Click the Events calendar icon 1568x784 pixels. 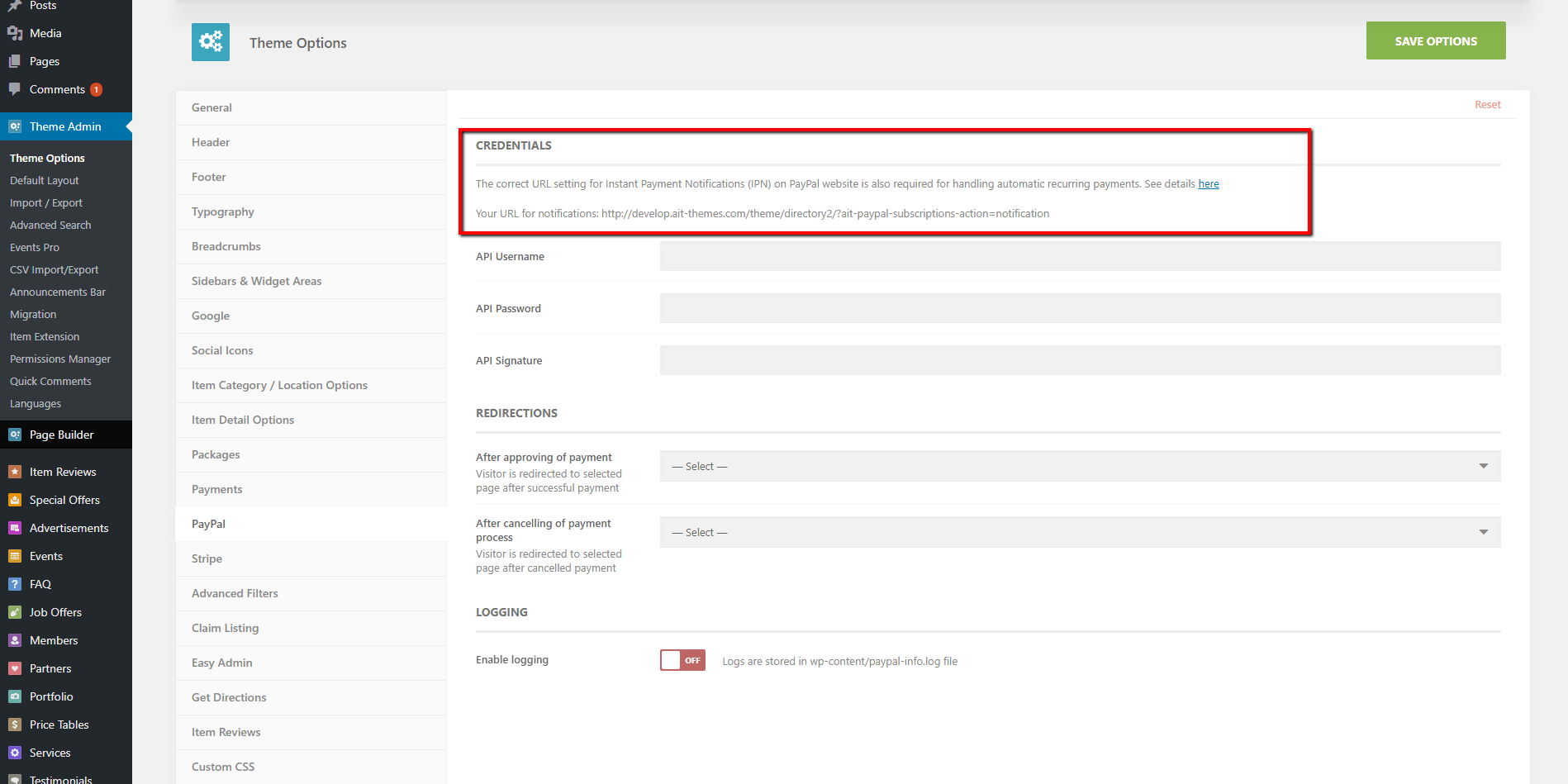[15, 556]
